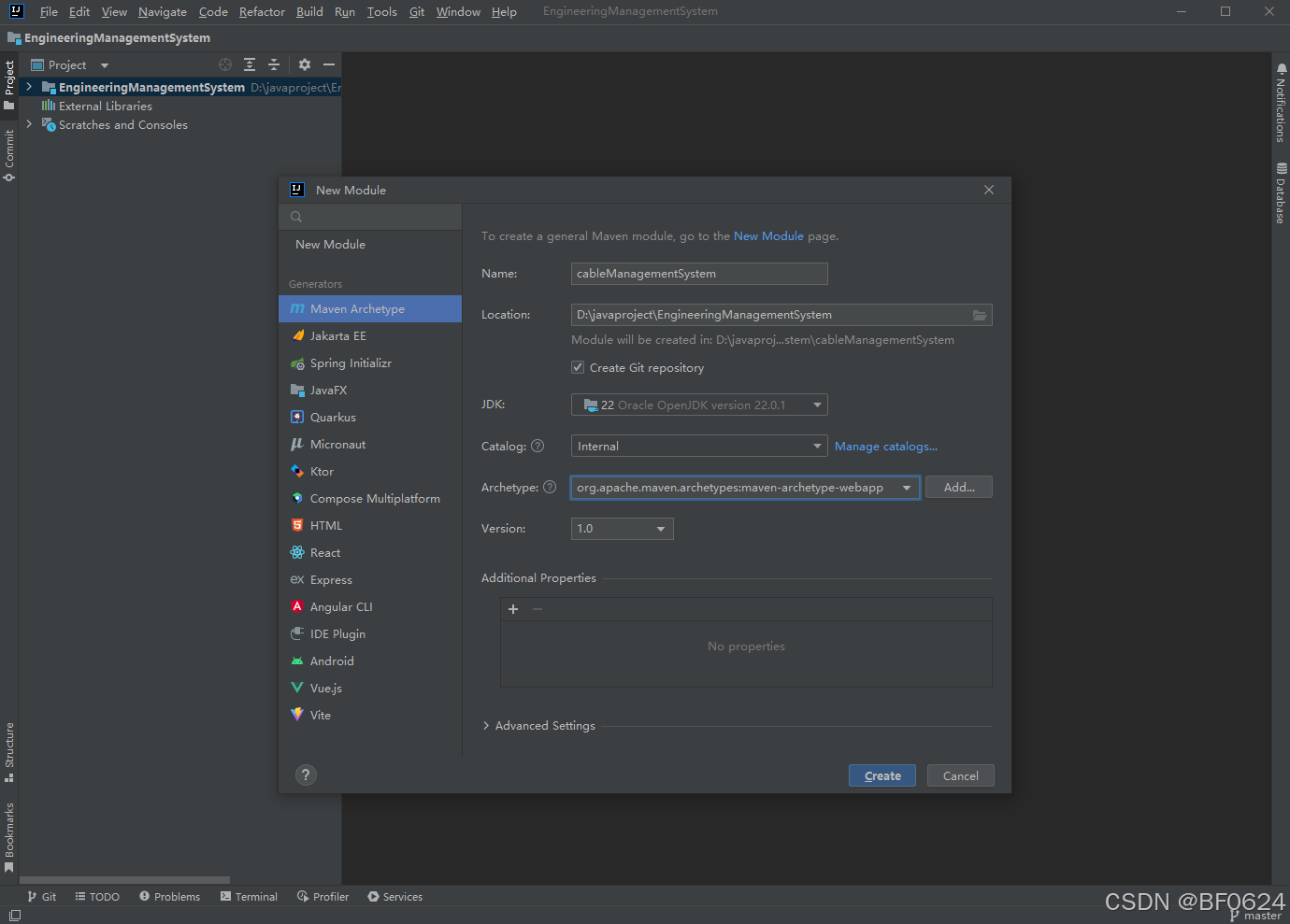Open the Profiler tool window

(323, 896)
